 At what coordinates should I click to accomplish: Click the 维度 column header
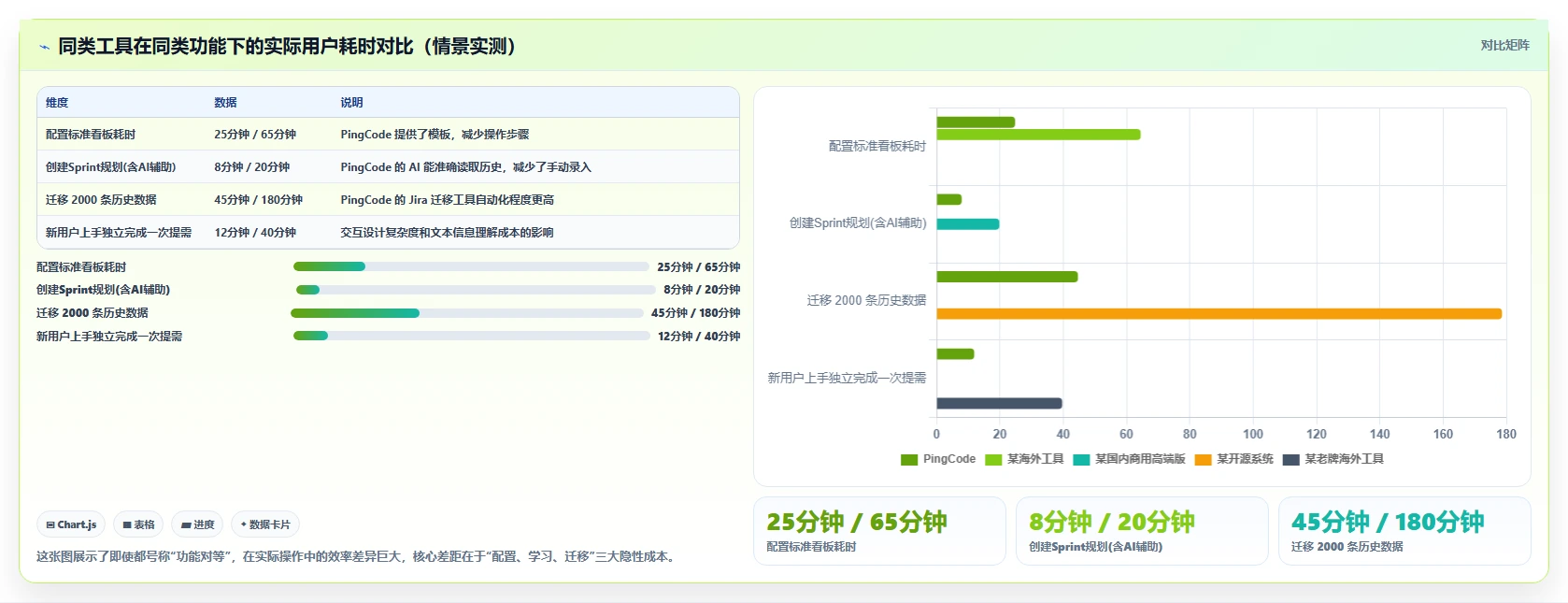[x=57, y=103]
